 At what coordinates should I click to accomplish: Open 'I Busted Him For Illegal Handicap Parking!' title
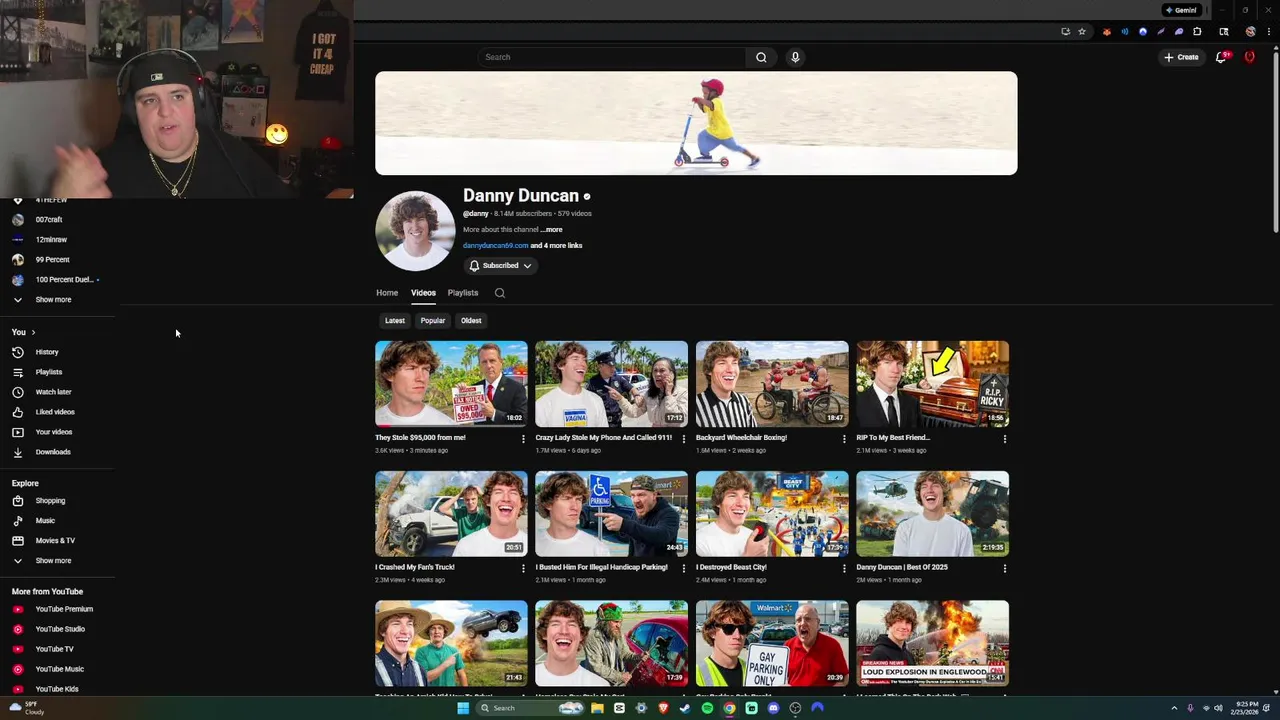601,568
